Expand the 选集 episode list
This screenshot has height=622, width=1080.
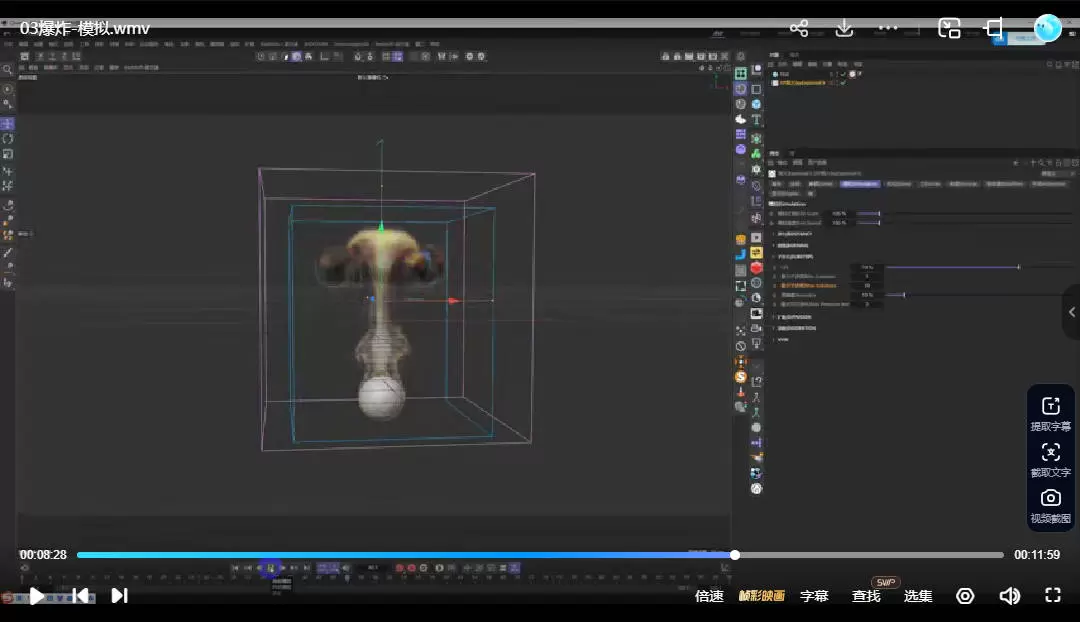coord(918,596)
